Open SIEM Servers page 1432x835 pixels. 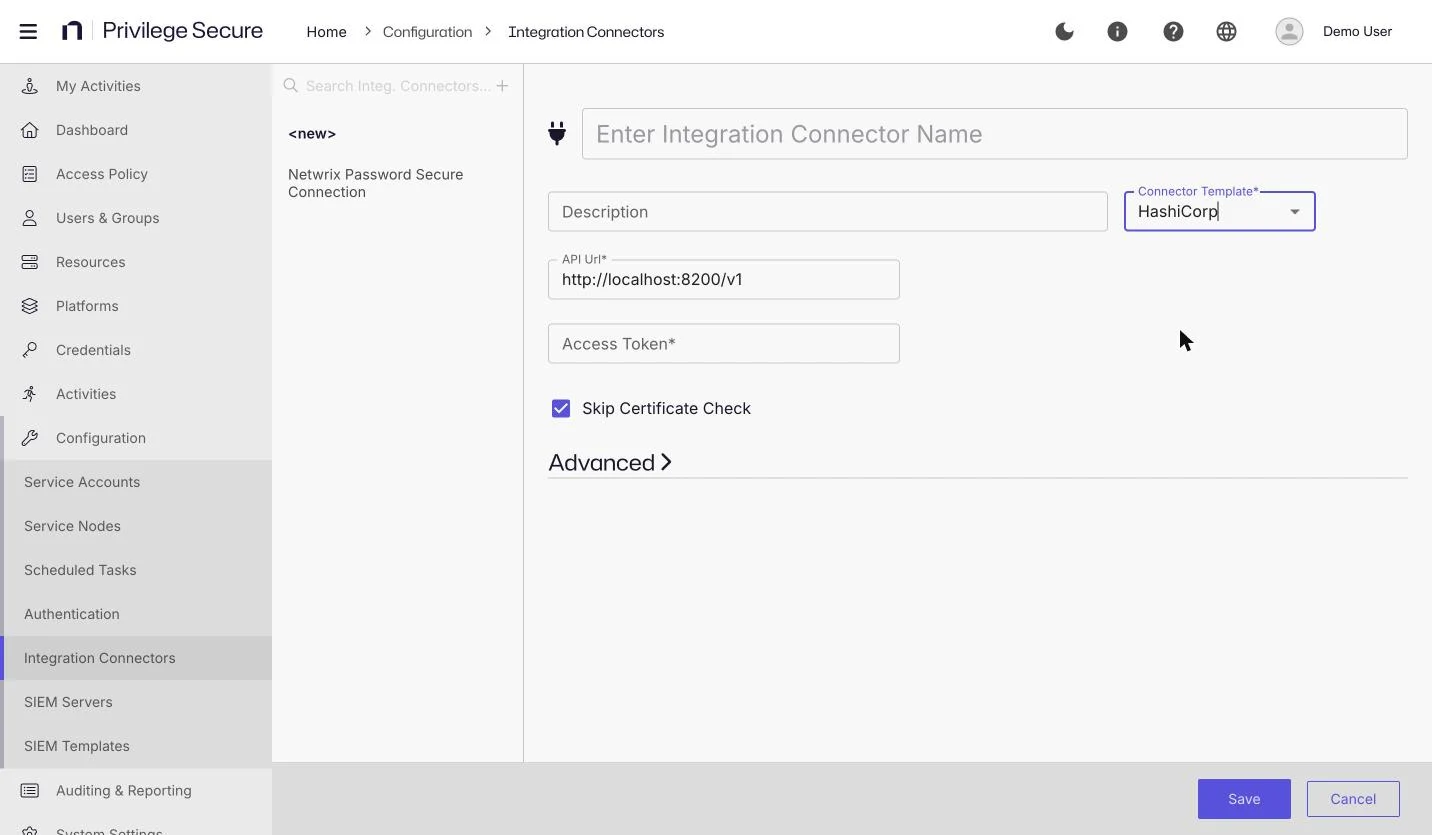136,702
